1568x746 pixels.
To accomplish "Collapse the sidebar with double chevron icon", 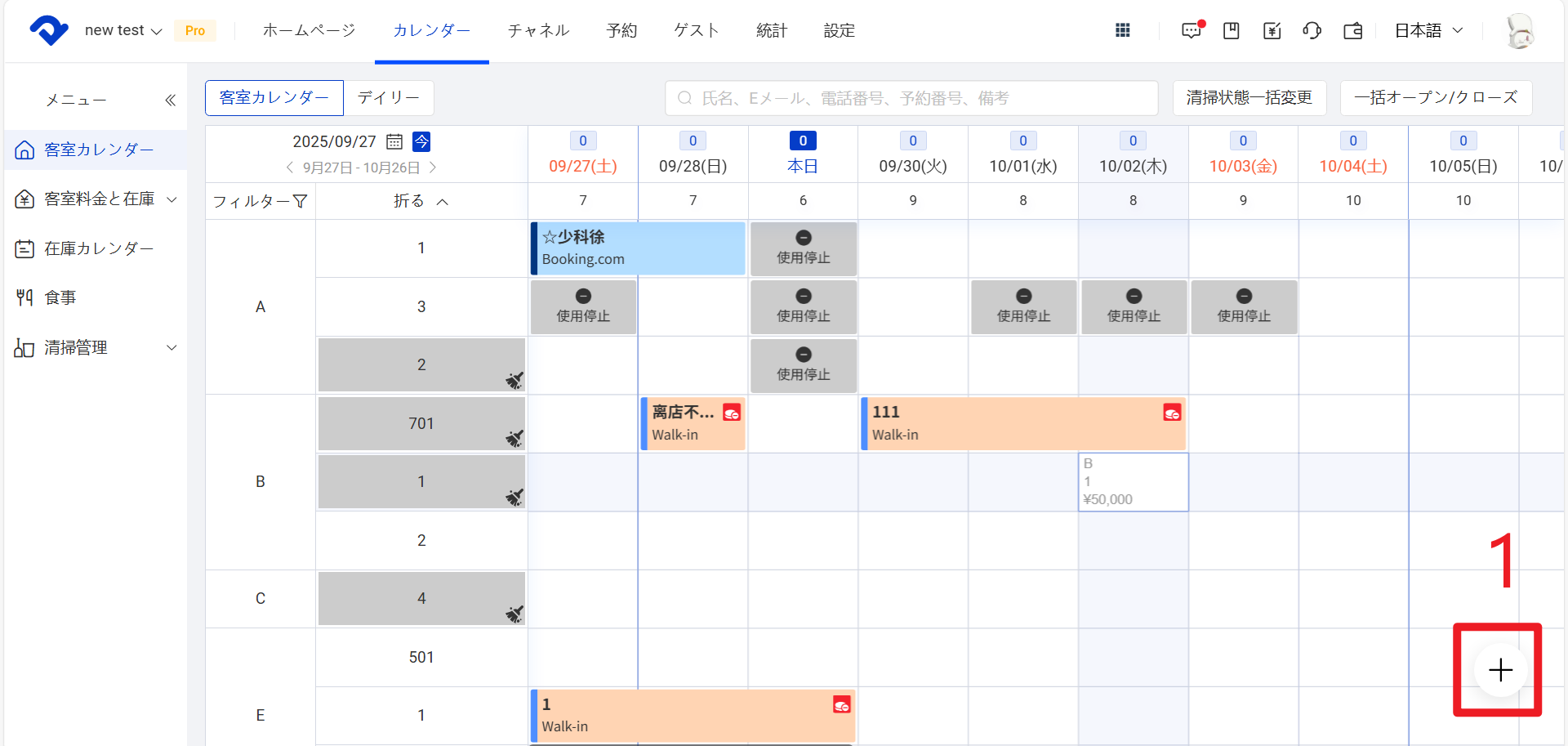I will [170, 100].
